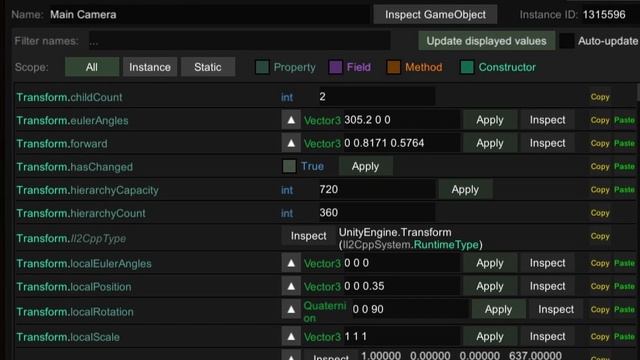Toggle the Auto-update checkbox
The image size is (640, 360).
[567, 41]
